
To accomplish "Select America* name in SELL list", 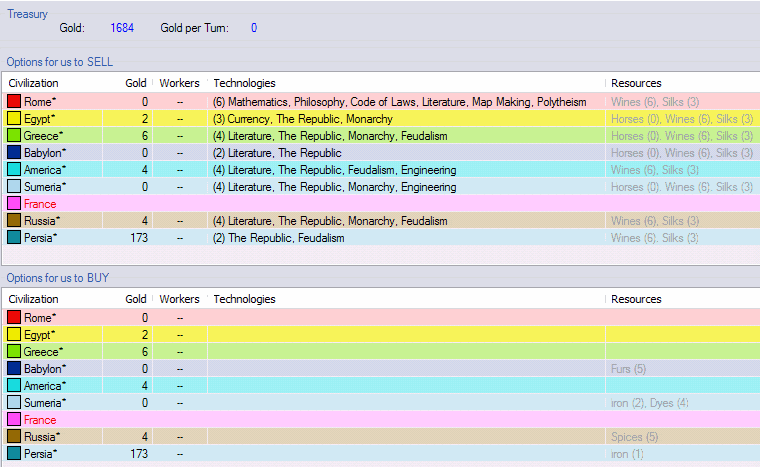I will pyautogui.click(x=45, y=170).
